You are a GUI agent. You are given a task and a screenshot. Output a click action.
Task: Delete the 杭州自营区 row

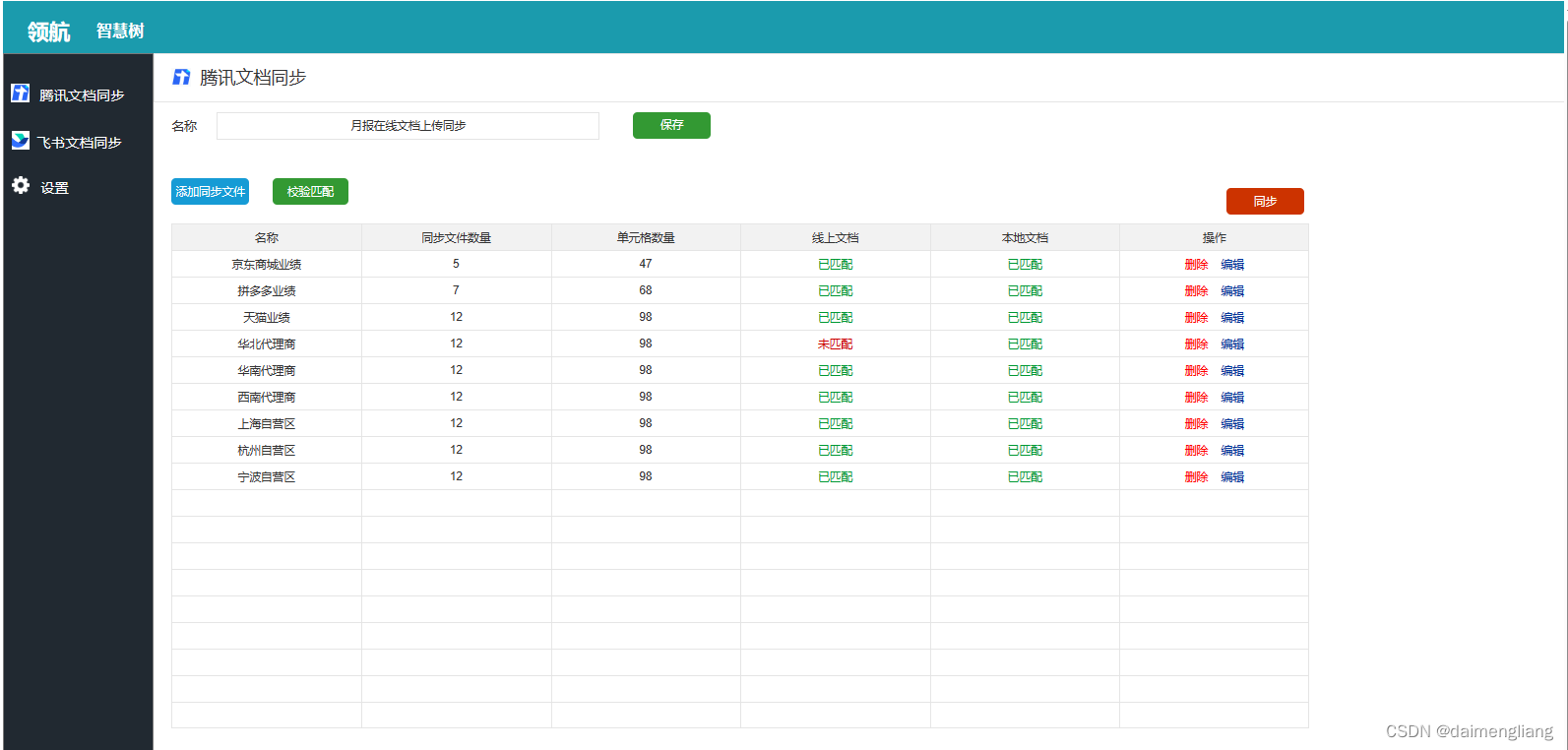click(1196, 451)
